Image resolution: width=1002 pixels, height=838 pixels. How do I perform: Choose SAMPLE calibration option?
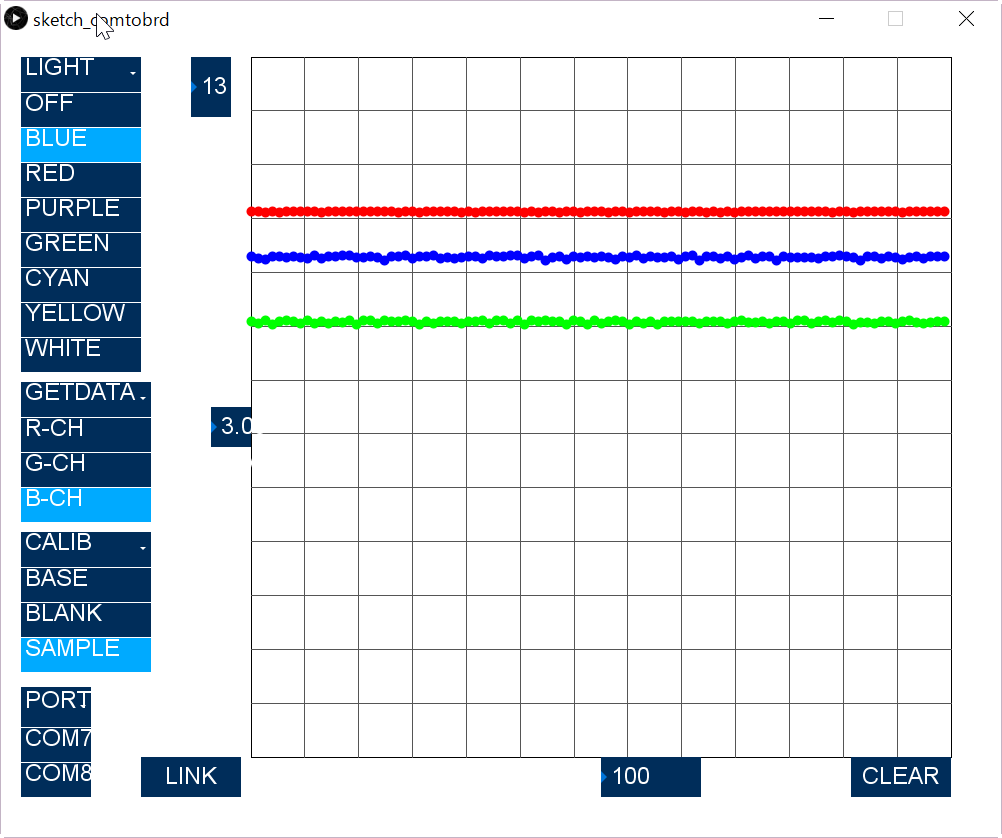tap(86, 655)
